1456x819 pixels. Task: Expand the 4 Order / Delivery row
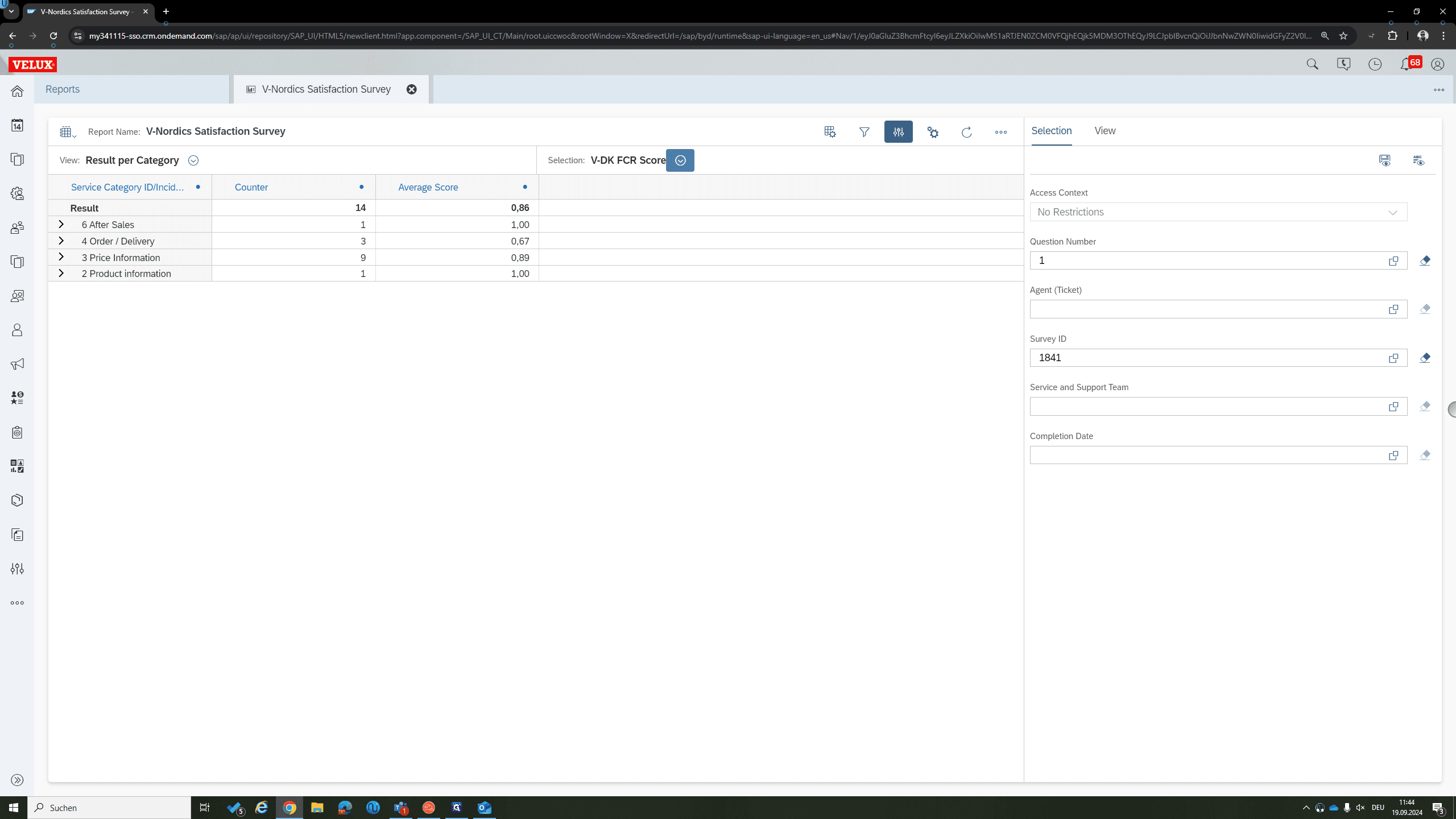61,241
